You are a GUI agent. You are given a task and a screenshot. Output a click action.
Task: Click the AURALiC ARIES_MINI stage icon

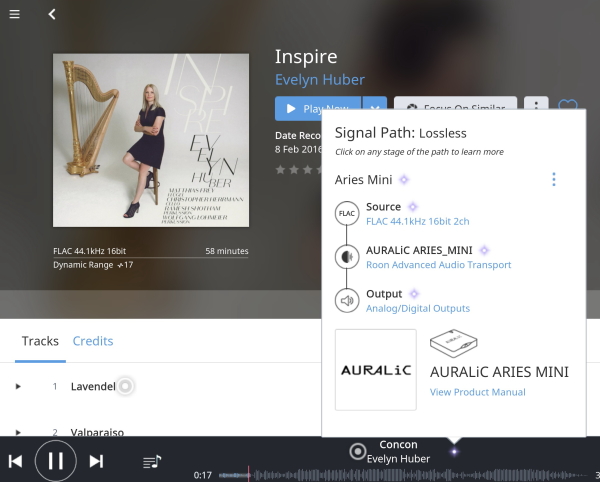pyautogui.click(x=347, y=257)
